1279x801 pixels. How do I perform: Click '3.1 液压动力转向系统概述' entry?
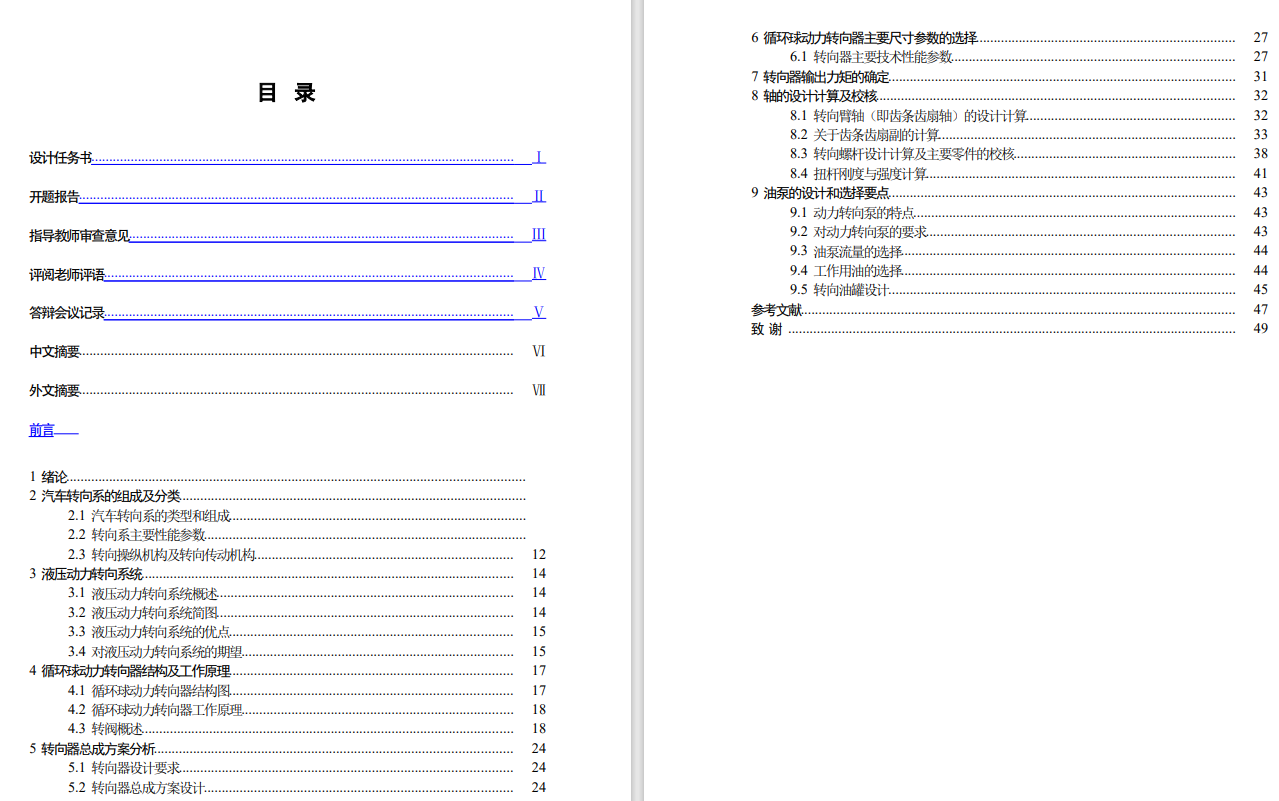pos(307,593)
